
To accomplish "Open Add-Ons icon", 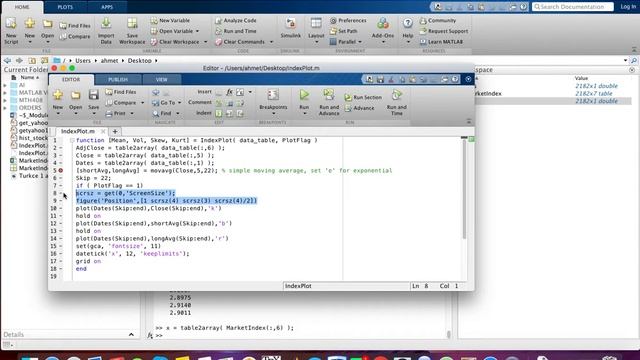I will 383,24.
